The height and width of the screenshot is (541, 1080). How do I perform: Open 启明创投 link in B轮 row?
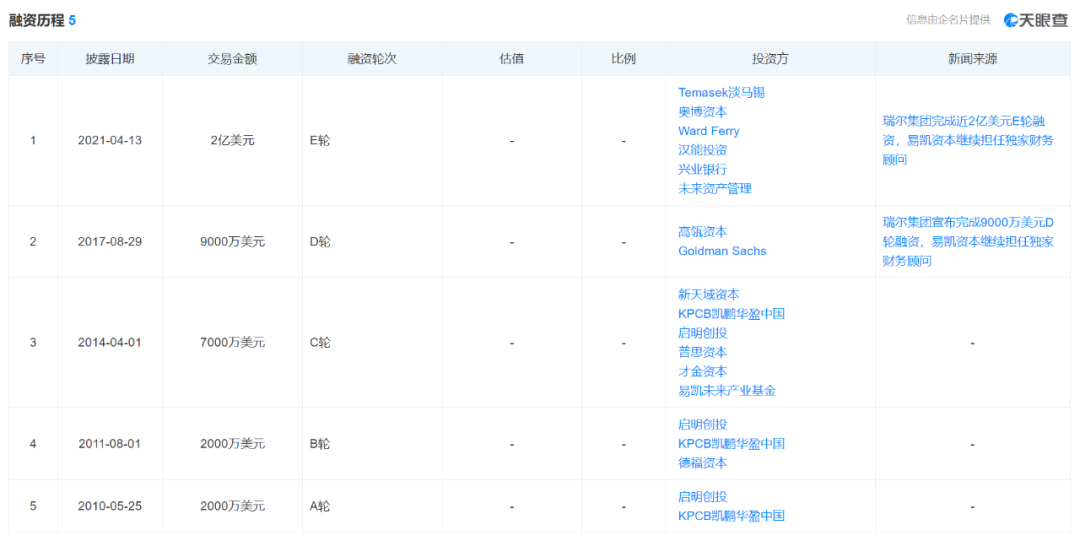click(703, 425)
